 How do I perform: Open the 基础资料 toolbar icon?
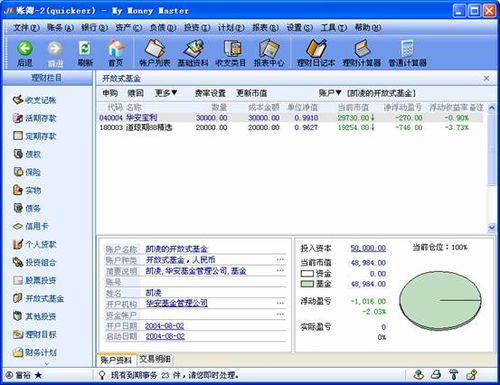[193, 49]
